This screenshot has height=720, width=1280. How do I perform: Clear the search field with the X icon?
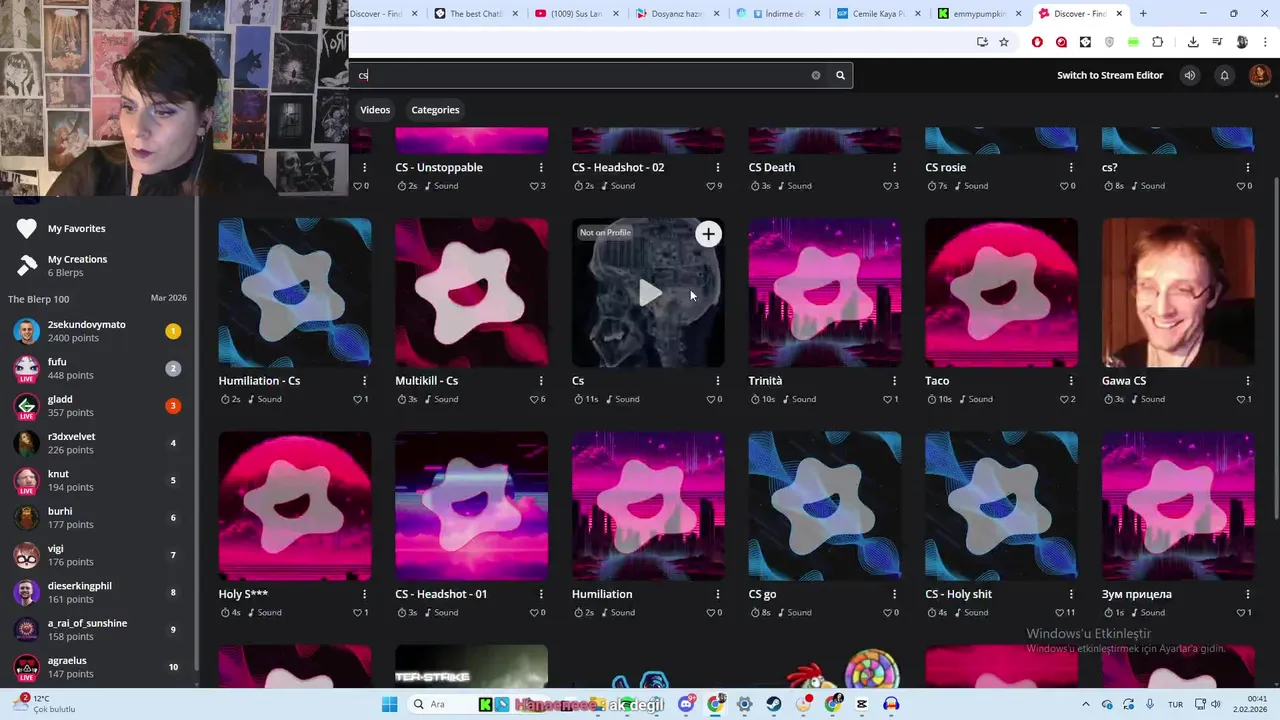815,75
